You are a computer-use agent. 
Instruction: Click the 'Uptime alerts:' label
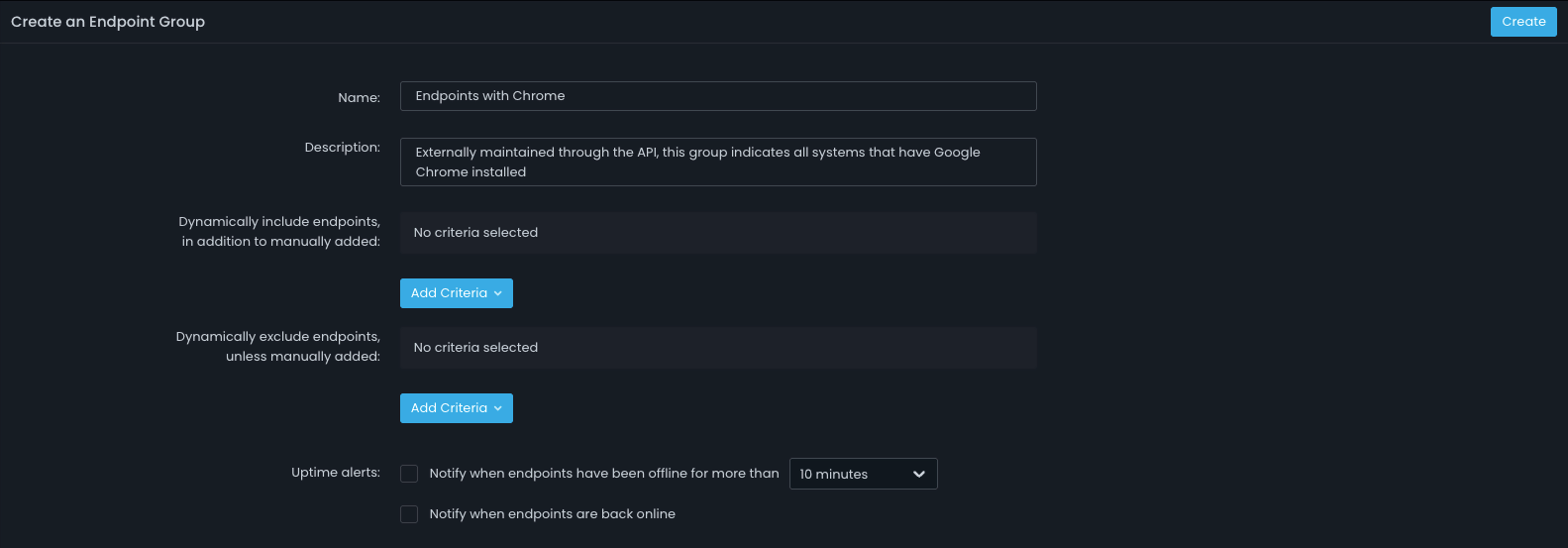[x=336, y=473]
